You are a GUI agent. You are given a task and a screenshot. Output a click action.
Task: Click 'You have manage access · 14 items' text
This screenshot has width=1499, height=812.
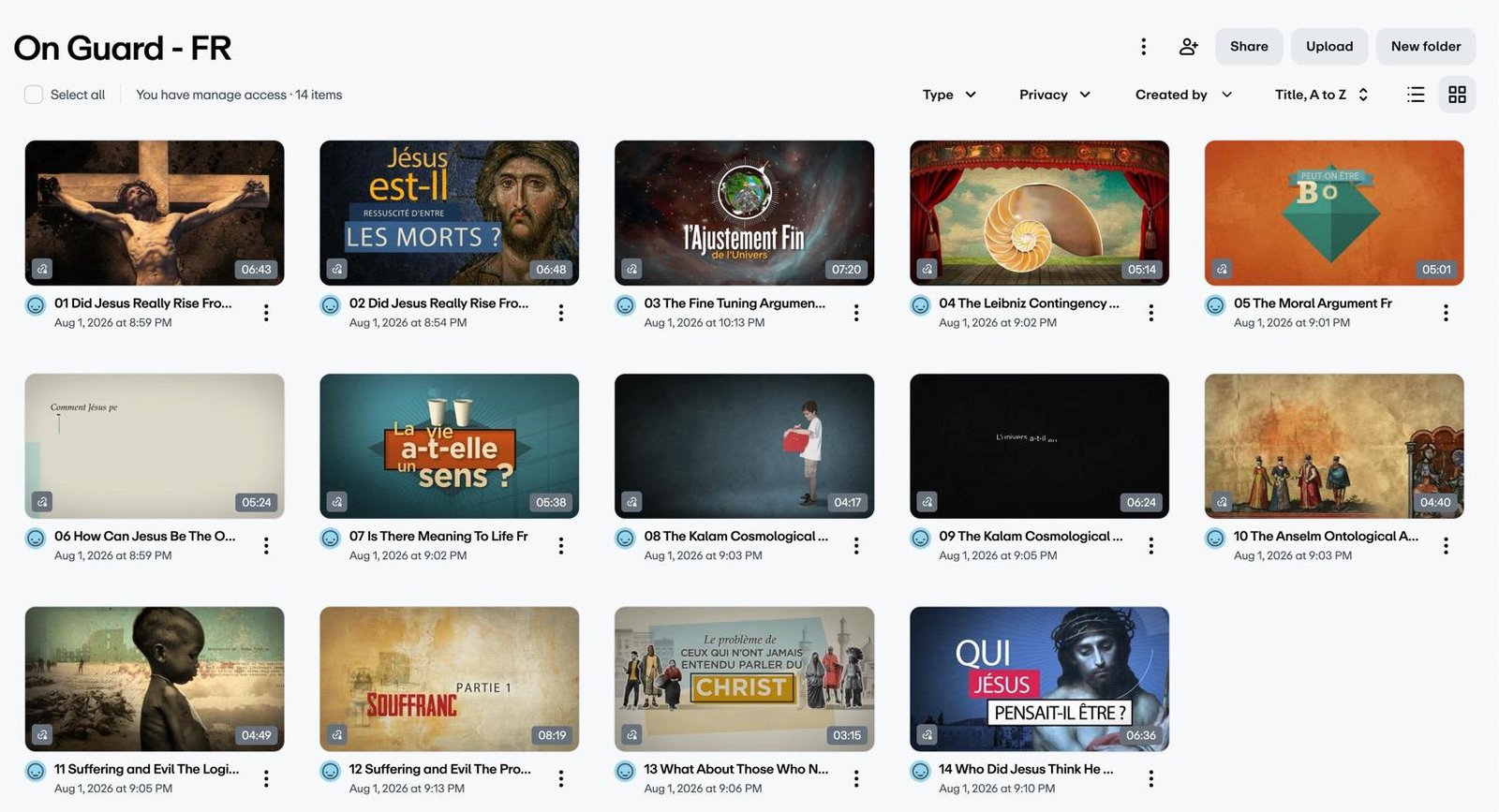tap(239, 95)
